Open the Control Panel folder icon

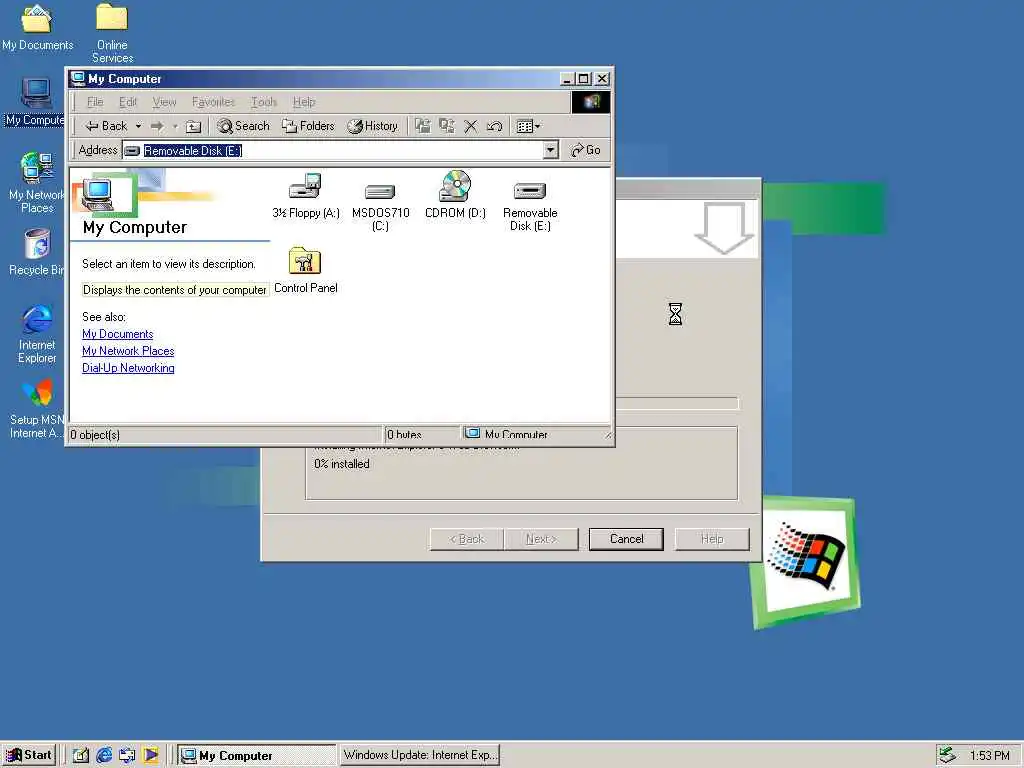305,270
